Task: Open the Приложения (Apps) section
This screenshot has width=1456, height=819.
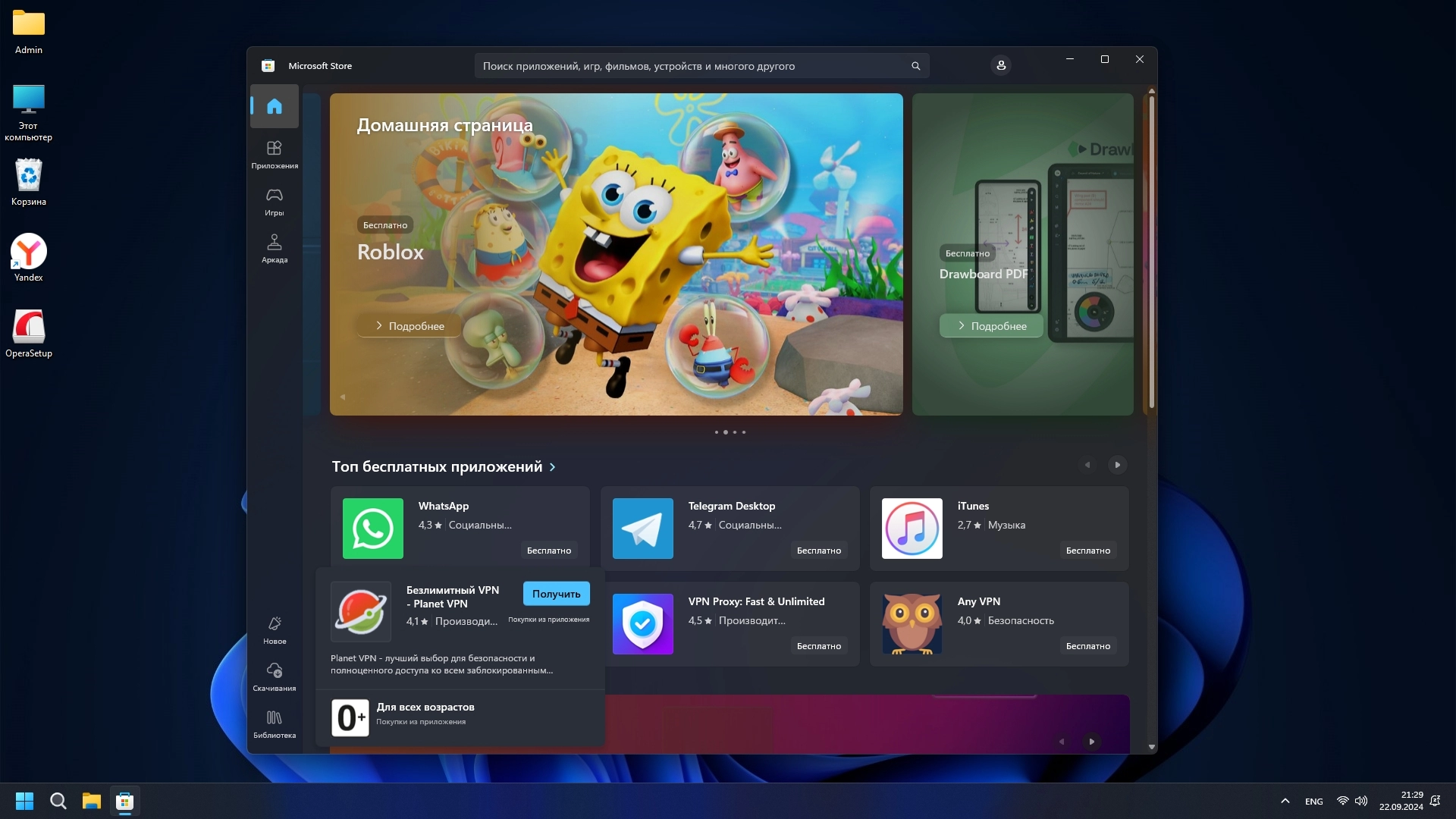Action: pyautogui.click(x=274, y=154)
